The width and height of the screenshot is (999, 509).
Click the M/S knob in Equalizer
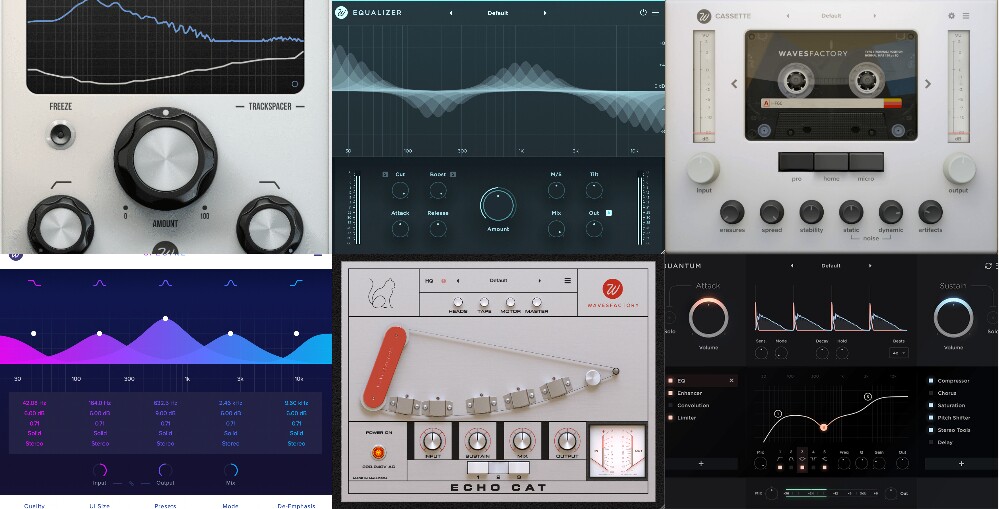pyautogui.click(x=556, y=190)
